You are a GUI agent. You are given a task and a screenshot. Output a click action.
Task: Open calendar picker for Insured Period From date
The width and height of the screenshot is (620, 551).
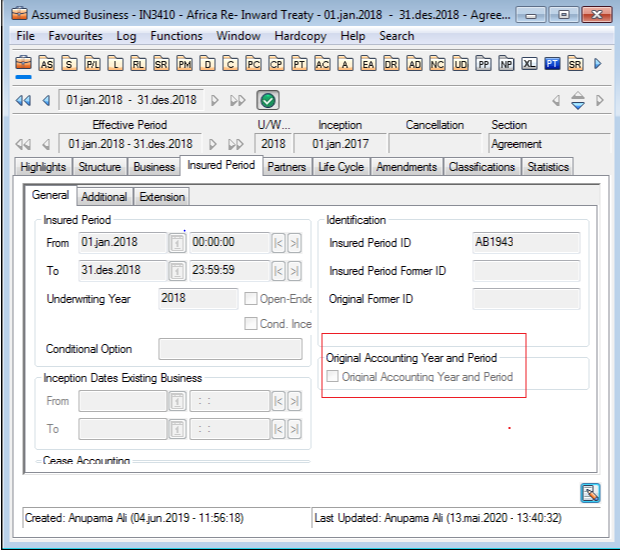176,243
